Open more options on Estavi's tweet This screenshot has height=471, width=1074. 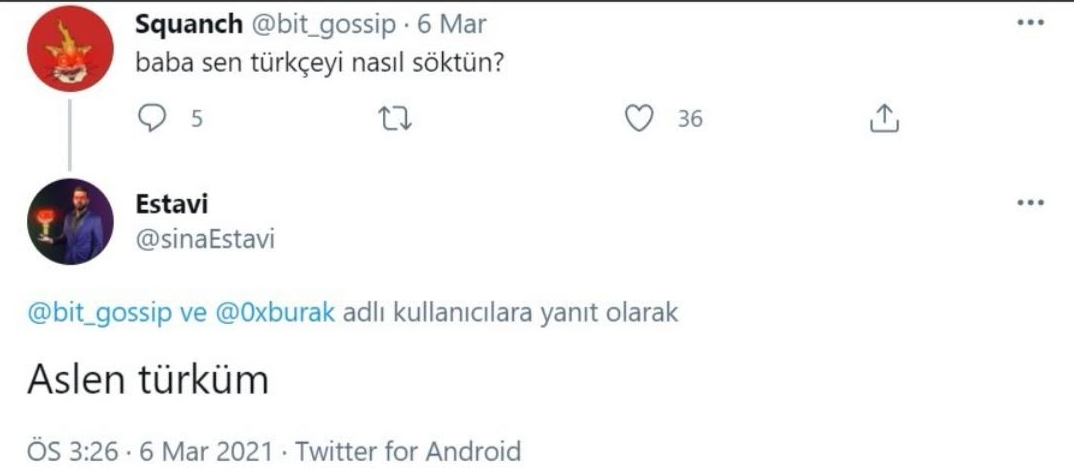pyautogui.click(x=1029, y=203)
